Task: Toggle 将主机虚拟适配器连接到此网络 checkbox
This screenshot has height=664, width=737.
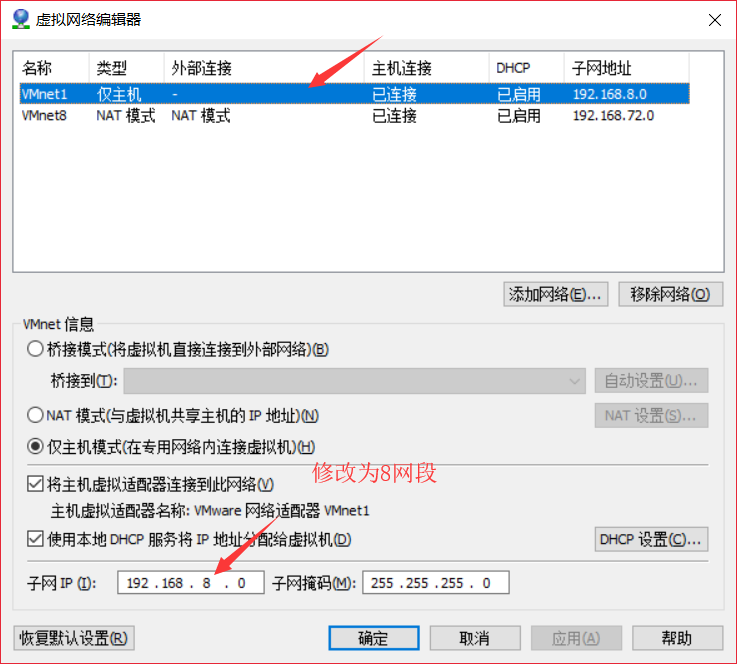Action: pos(35,484)
